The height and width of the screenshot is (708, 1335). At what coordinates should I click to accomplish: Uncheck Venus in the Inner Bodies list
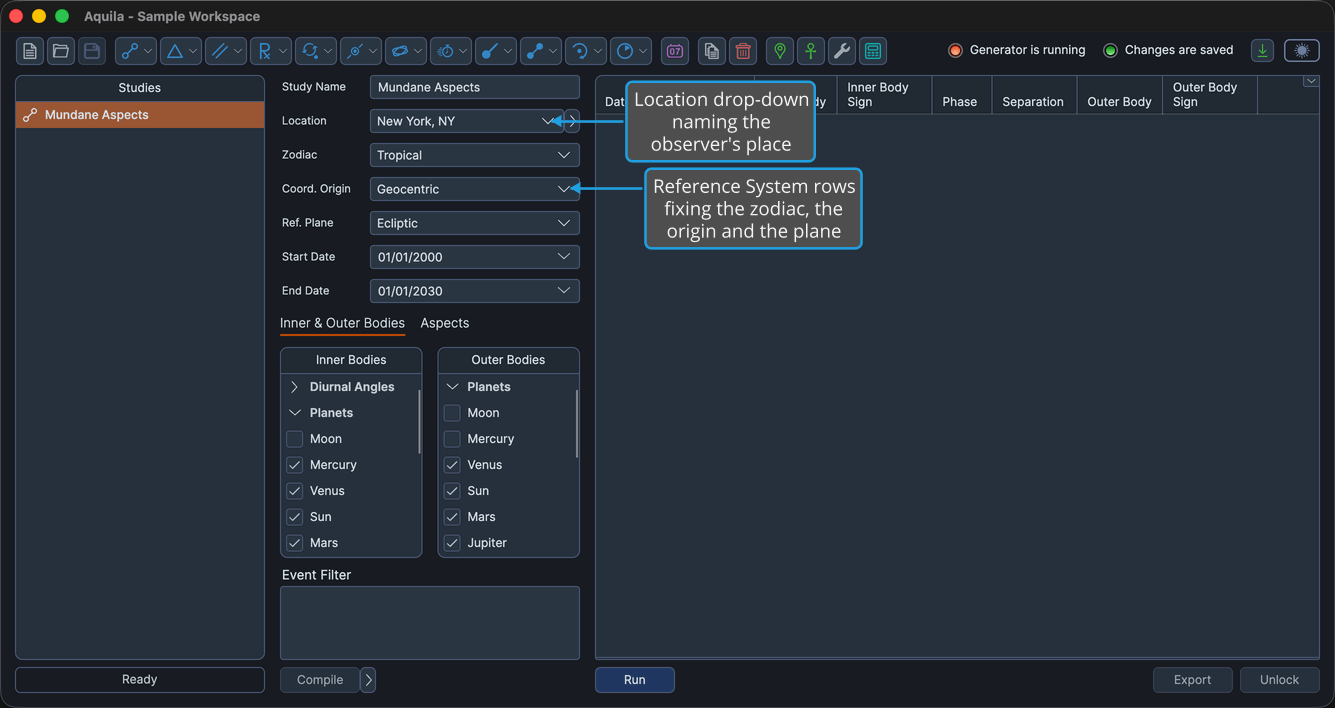point(294,491)
